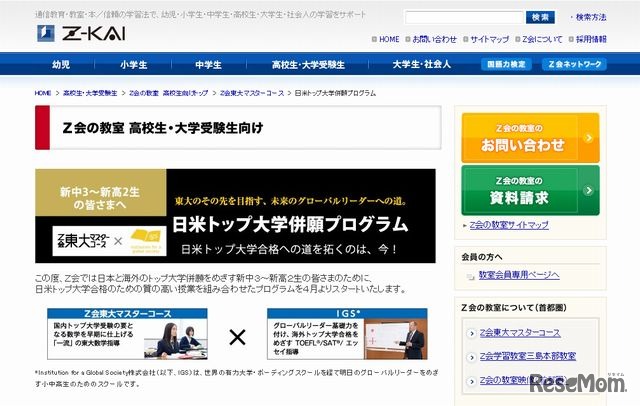Click icon beside 教室会員専用ページへ
Screen dimensions: 640x406
click(x=471, y=277)
